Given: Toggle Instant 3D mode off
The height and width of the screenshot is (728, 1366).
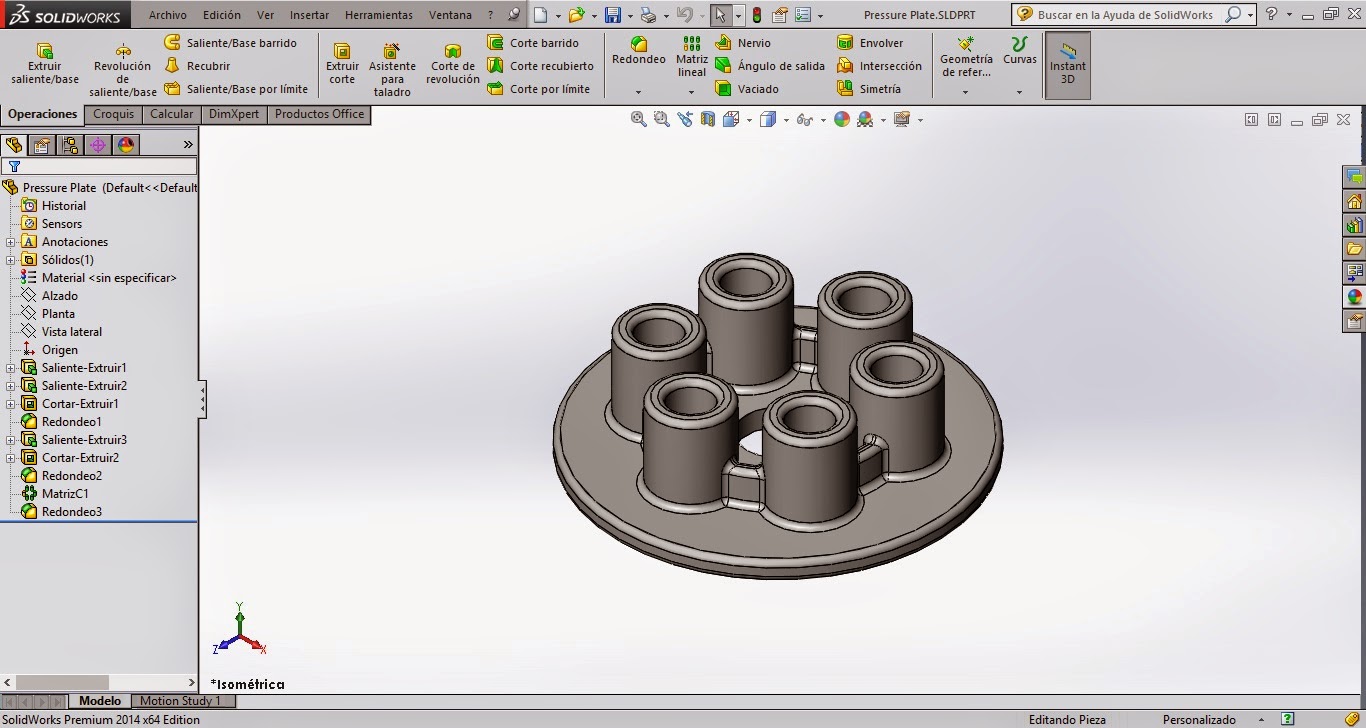Looking at the screenshot, I should 1067,63.
